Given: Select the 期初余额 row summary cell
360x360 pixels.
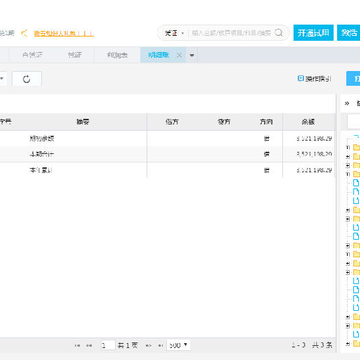Looking at the screenshot, I should pos(41,138).
